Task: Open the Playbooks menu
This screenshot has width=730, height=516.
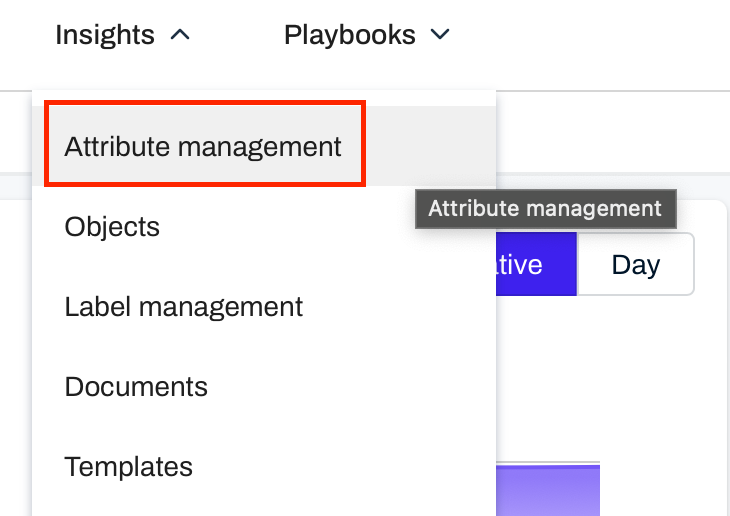Action: pos(350,36)
